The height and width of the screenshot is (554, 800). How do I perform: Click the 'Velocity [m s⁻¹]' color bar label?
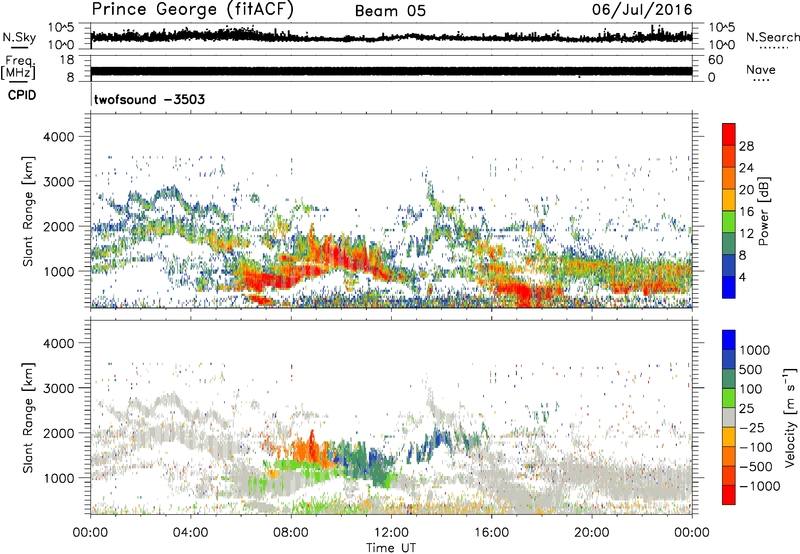pyautogui.click(x=790, y=417)
